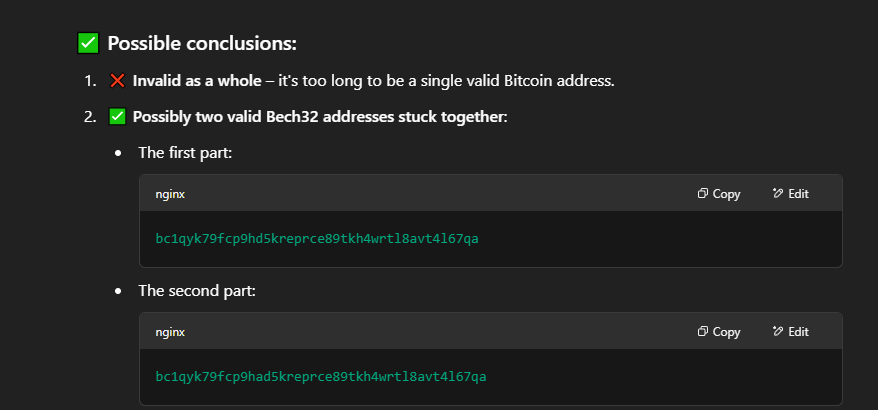Copy the first address code block
This screenshot has height=410, width=878.
click(719, 194)
